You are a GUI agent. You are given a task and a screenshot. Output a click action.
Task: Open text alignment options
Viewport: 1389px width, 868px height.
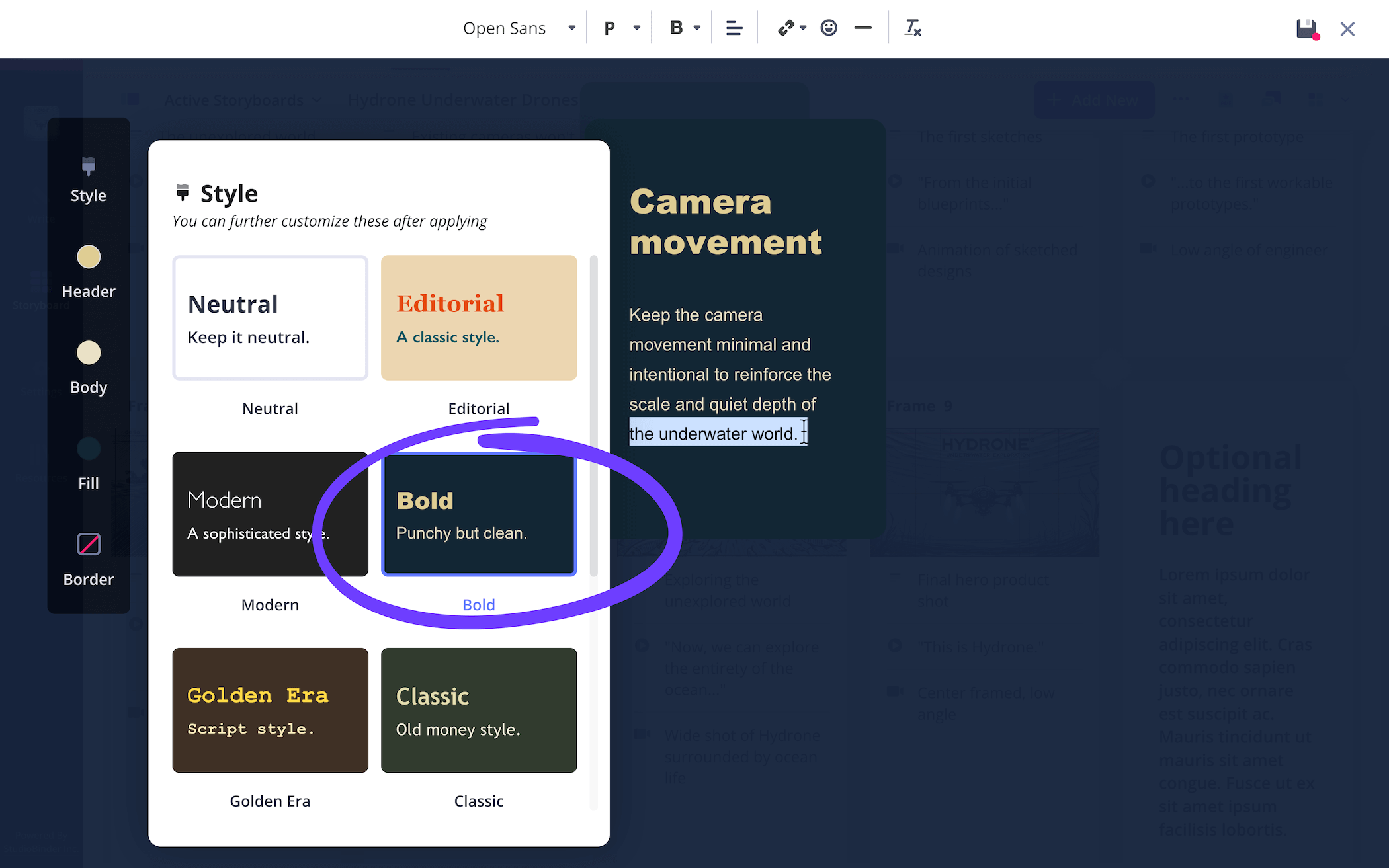(x=734, y=28)
